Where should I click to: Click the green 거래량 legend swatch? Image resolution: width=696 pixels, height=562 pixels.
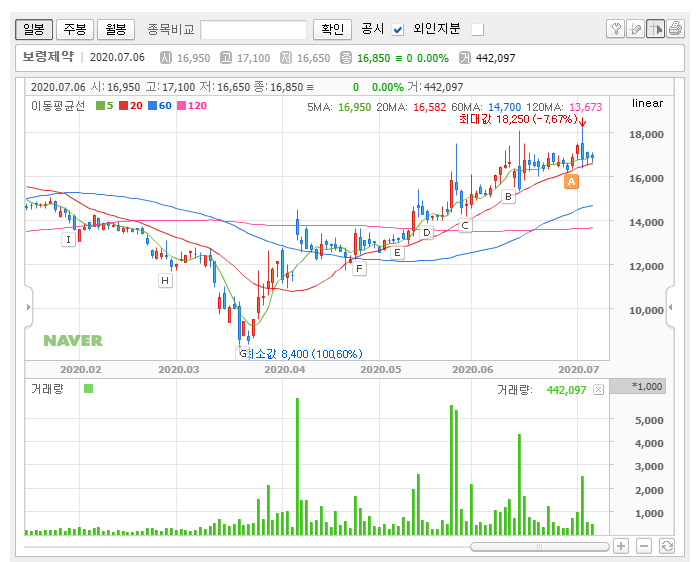click(x=88, y=389)
